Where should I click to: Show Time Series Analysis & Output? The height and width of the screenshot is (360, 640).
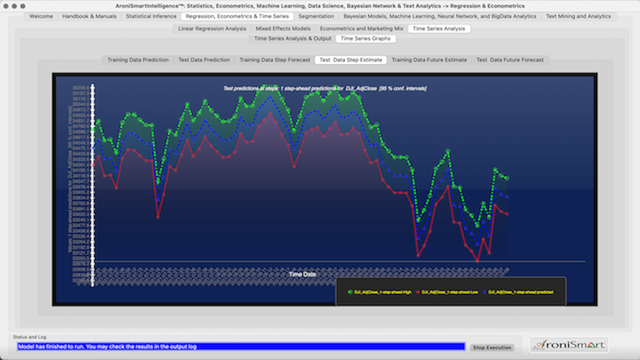click(x=293, y=38)
